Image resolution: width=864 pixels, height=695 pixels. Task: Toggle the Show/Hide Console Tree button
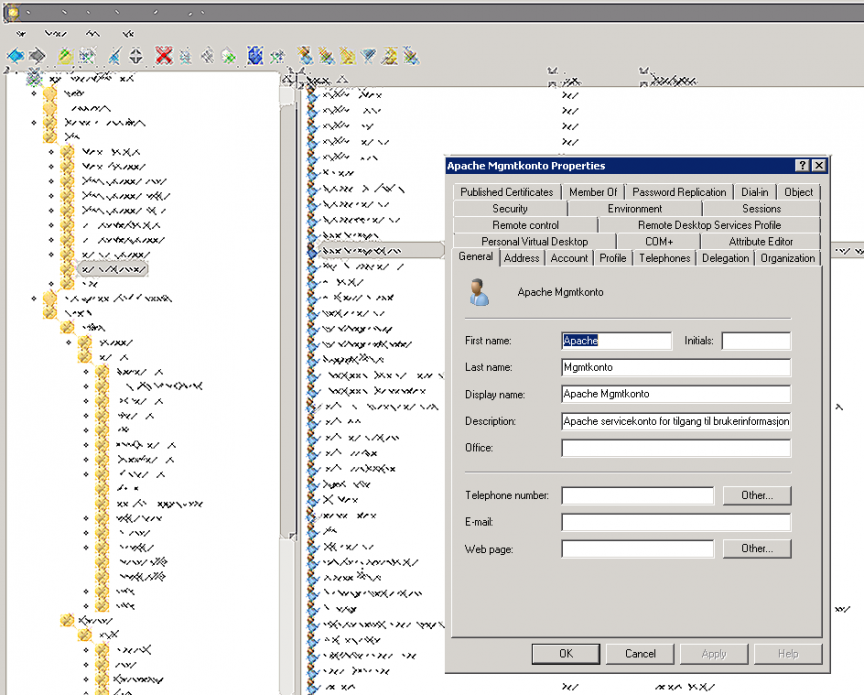tap(87, 56)
